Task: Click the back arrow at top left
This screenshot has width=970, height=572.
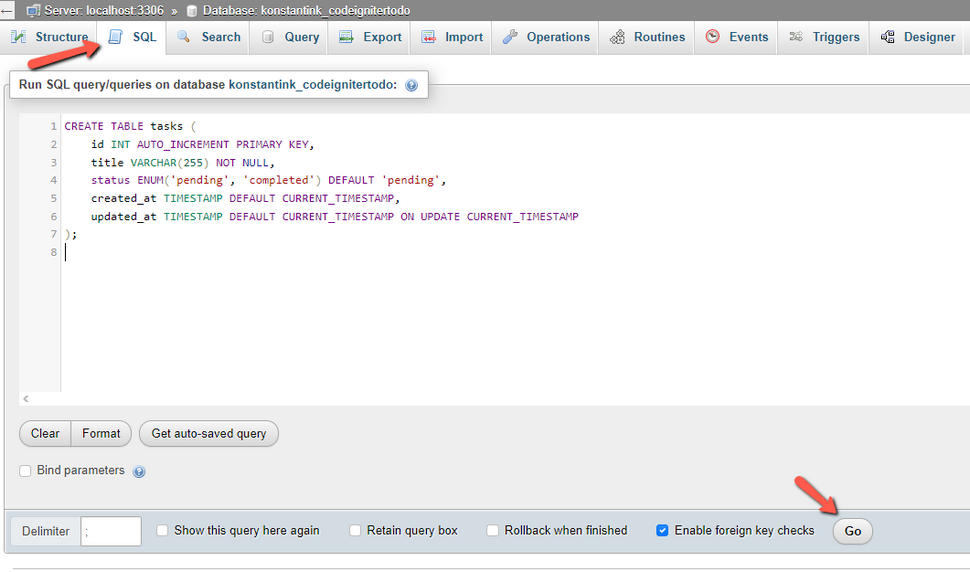Action: [7, 11]
